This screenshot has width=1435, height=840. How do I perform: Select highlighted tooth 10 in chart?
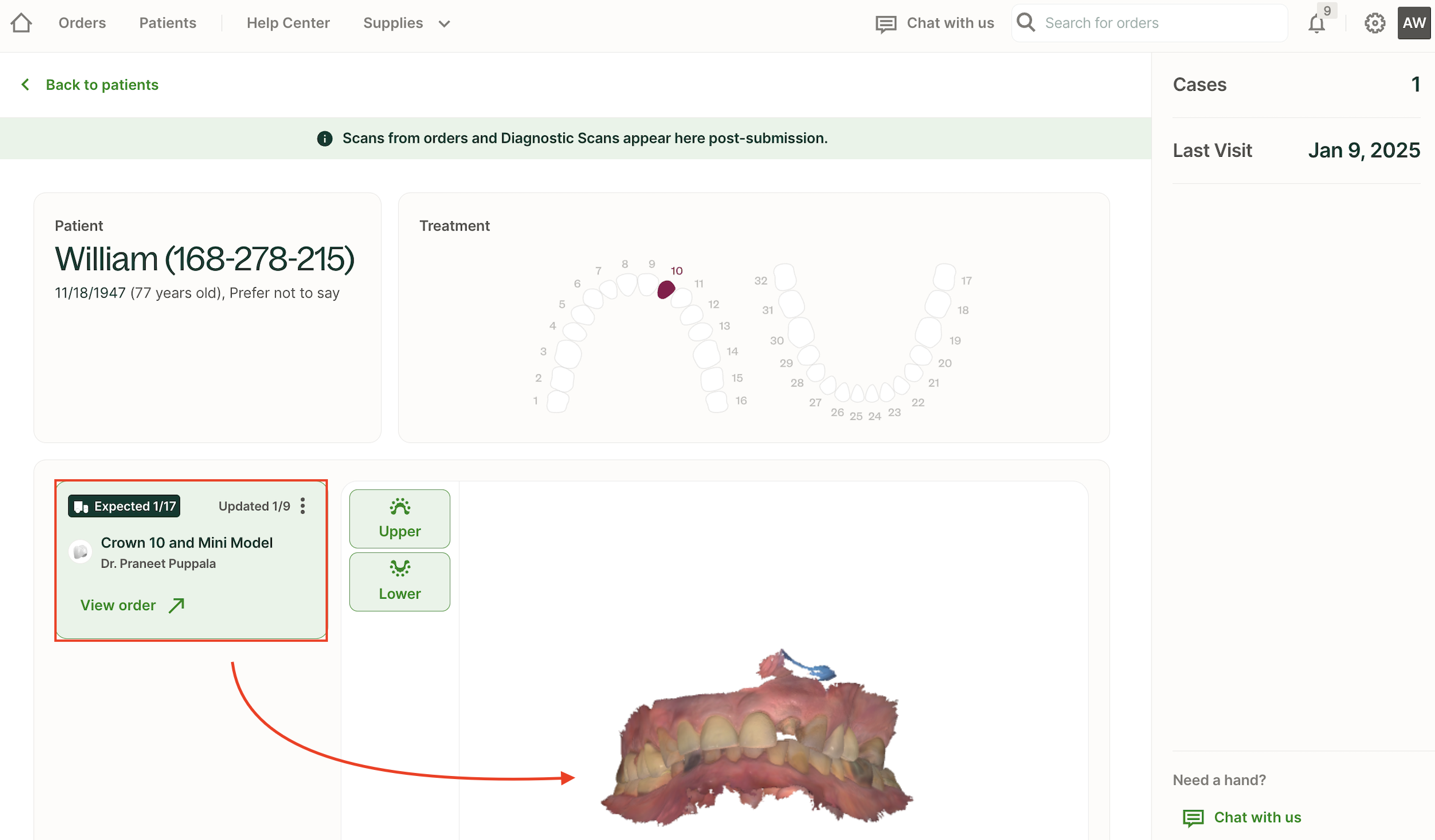[666, 289]
